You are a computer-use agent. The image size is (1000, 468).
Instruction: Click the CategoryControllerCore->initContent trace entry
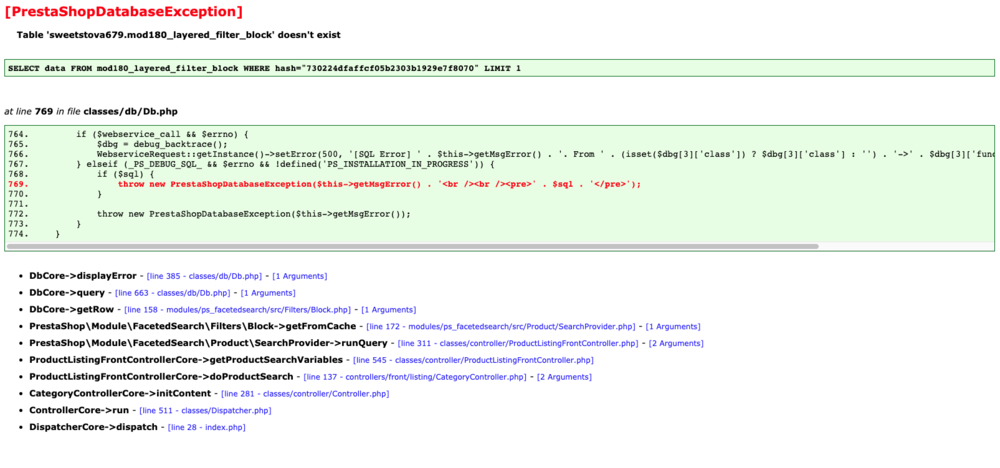(x=120, y=393)
